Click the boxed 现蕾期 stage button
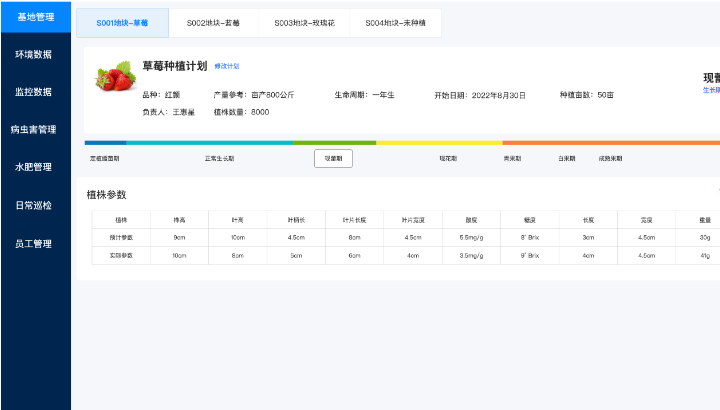 (333, 158)
